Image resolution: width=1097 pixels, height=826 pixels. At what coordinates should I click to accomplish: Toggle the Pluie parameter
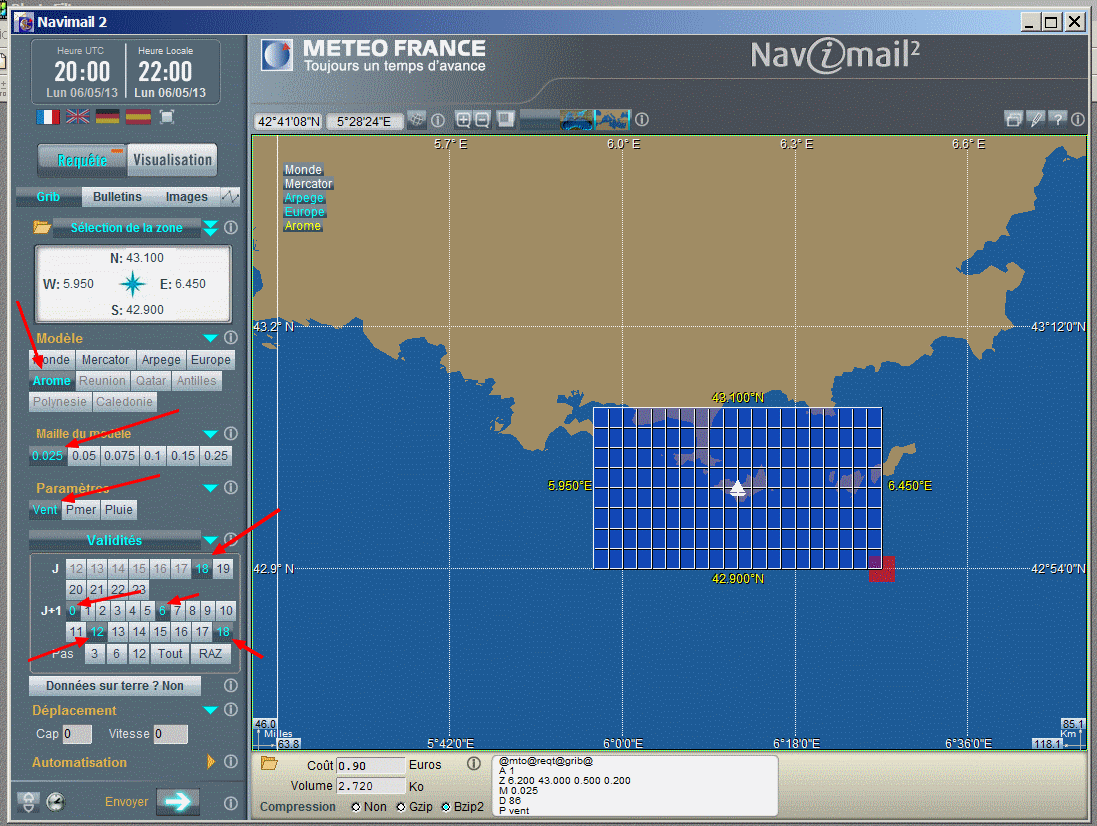pos(118,509)
